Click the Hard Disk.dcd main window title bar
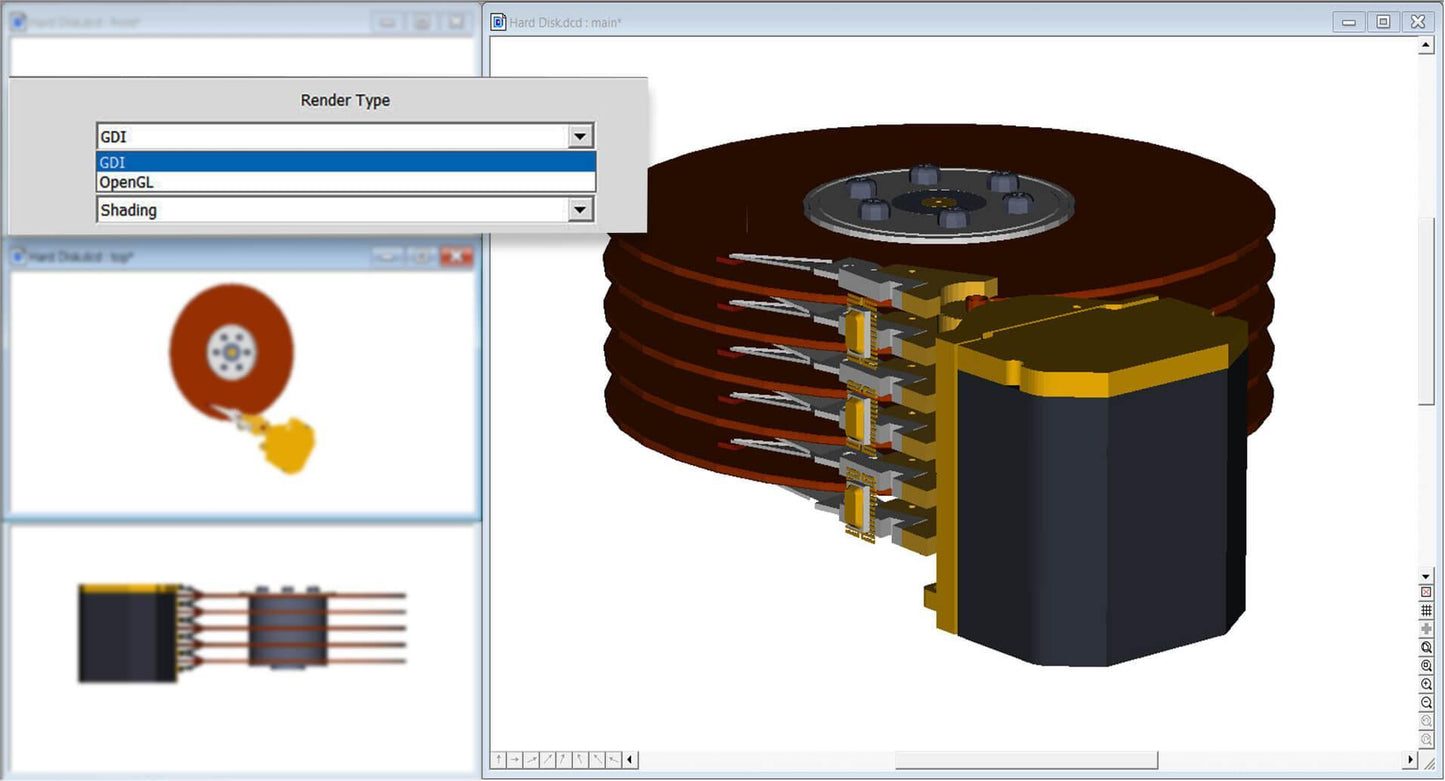Screen dimensions: 1445x781 900,21
